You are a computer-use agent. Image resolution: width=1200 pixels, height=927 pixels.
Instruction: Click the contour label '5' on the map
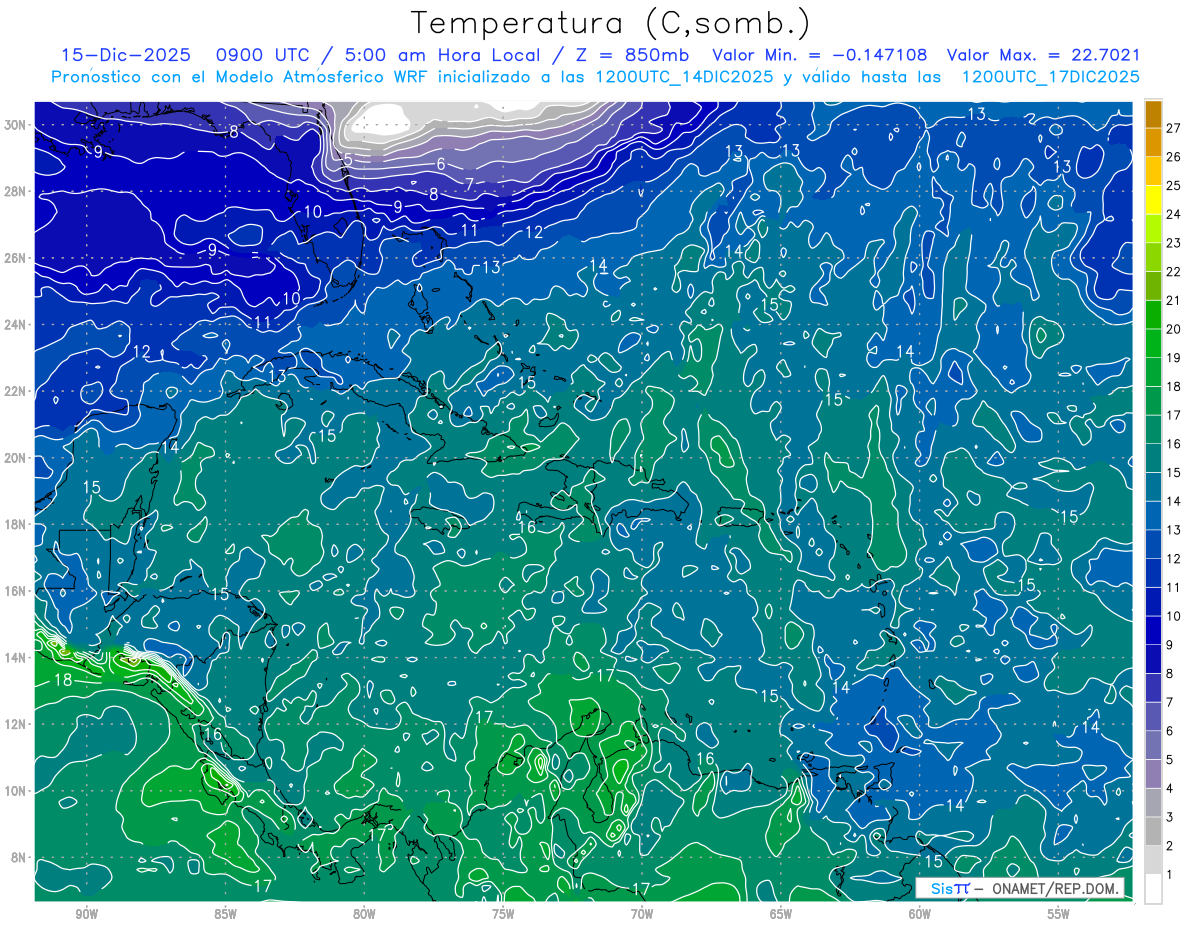pyautogui.click(x=348, y=160)
